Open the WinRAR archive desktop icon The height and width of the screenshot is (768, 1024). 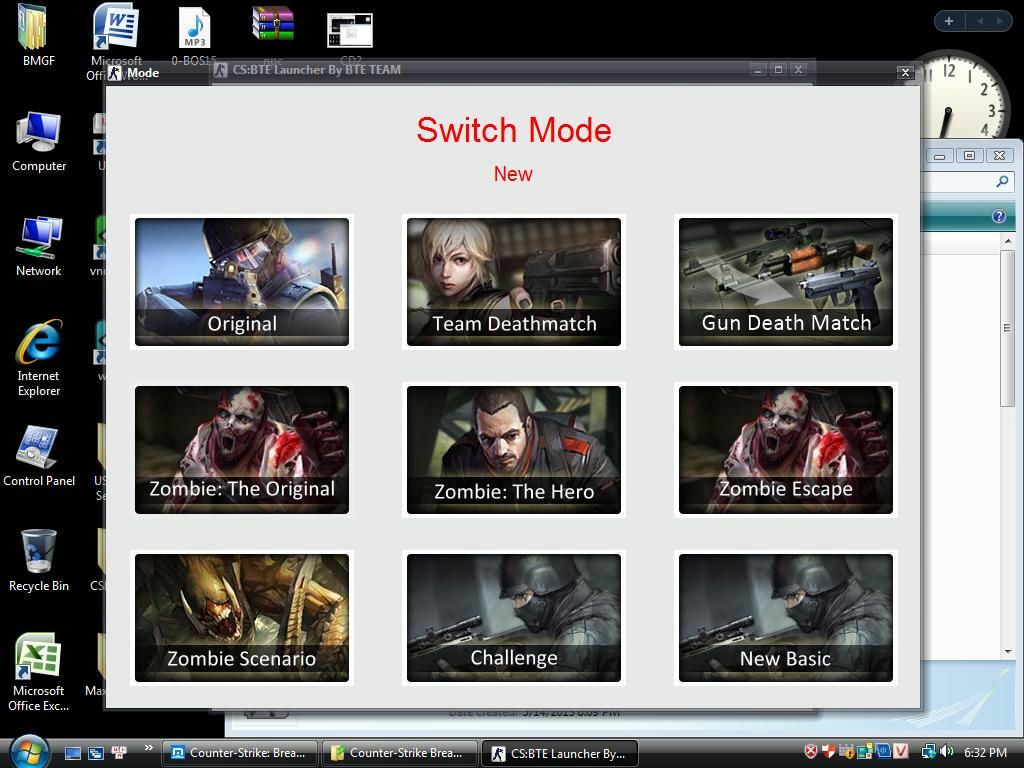pos(273,24)
